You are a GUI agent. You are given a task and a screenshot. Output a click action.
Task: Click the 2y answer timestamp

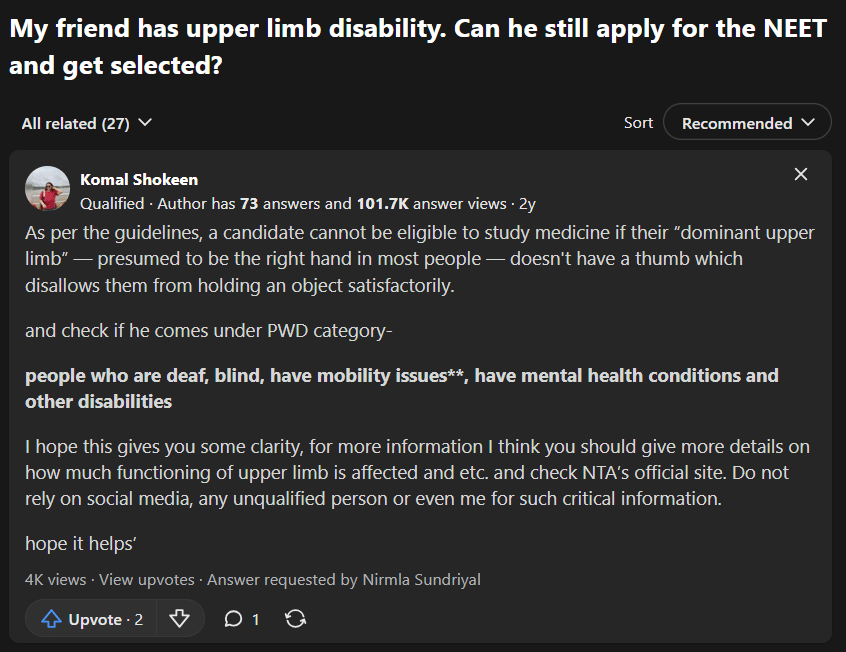coord(528,203)
